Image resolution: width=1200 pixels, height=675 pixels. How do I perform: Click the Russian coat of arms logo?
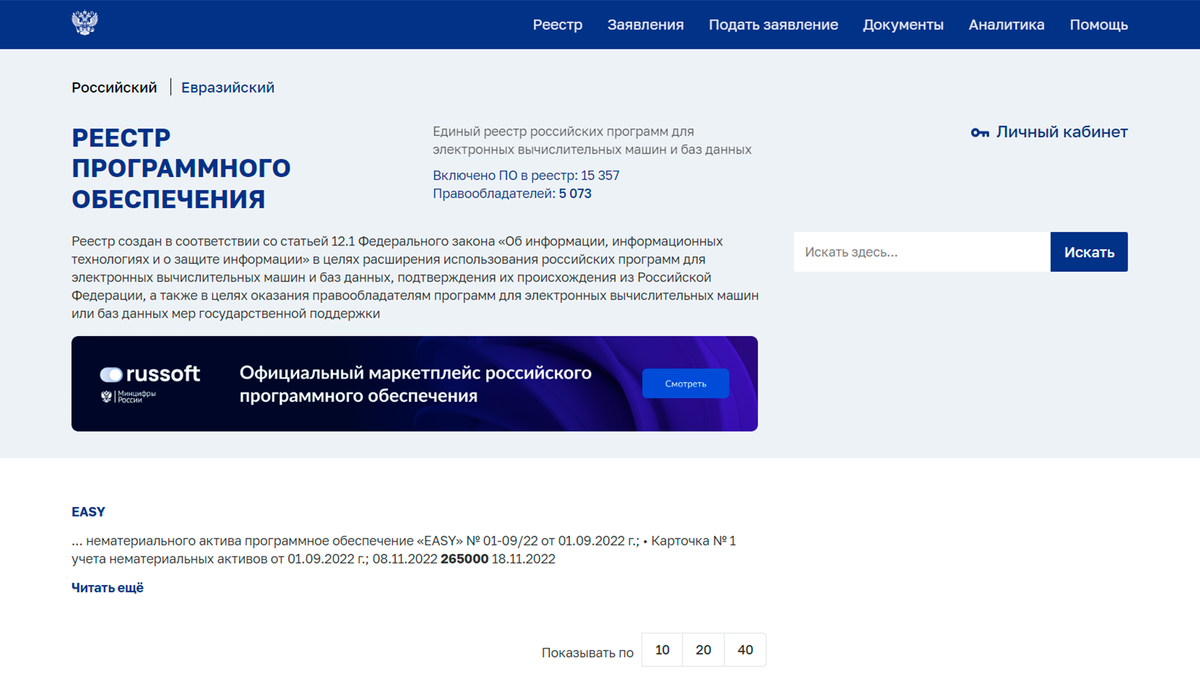[85, 22]
